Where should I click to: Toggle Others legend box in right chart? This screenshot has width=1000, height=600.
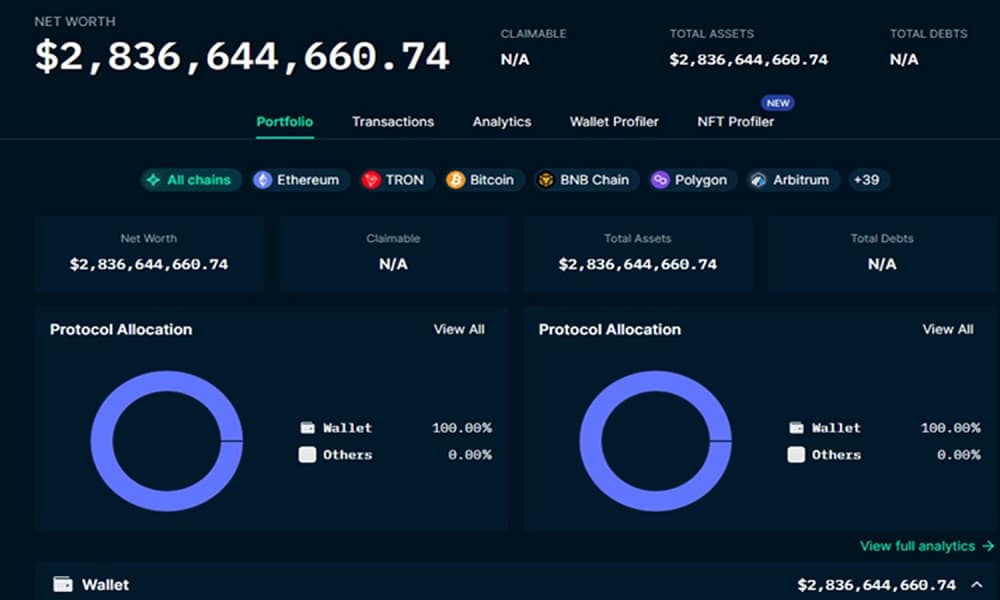click(796, 454)
